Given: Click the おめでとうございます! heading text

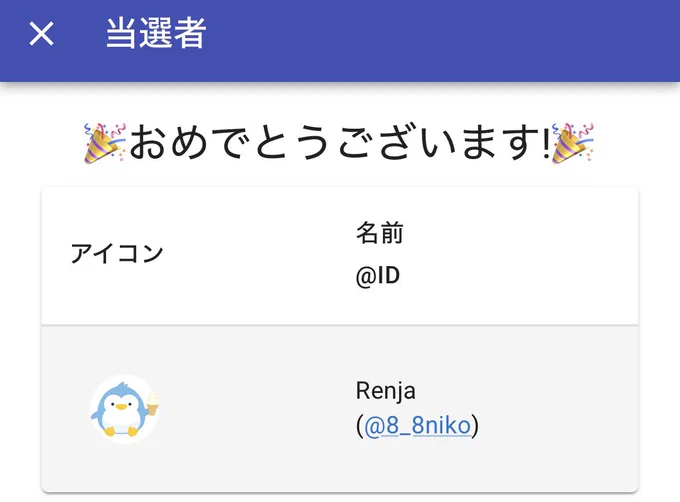Looking at the screenshot, I should pos(340,143).
